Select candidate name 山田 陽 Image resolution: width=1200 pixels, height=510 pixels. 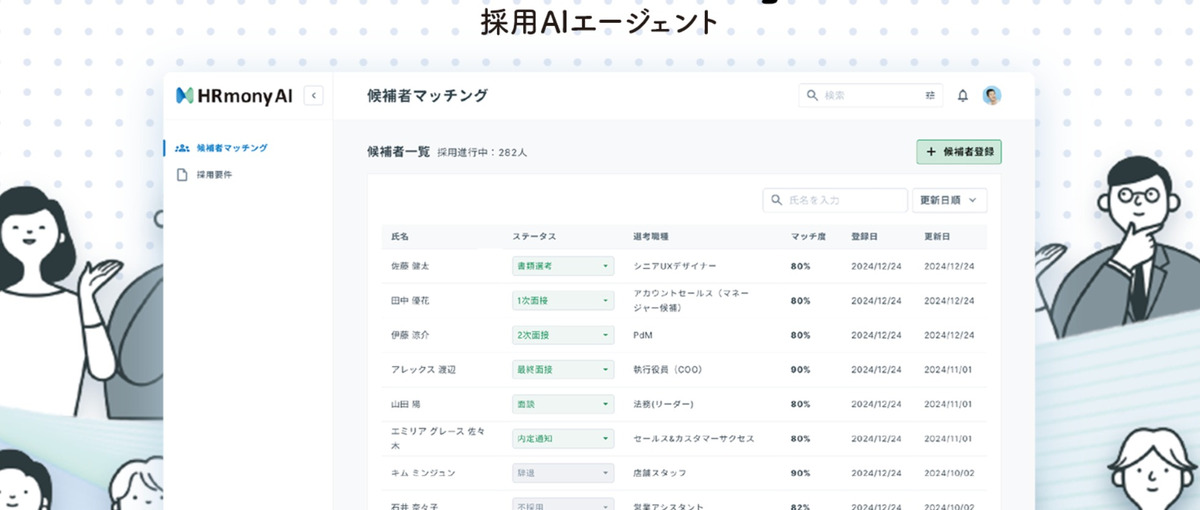[x=406, y=404]
